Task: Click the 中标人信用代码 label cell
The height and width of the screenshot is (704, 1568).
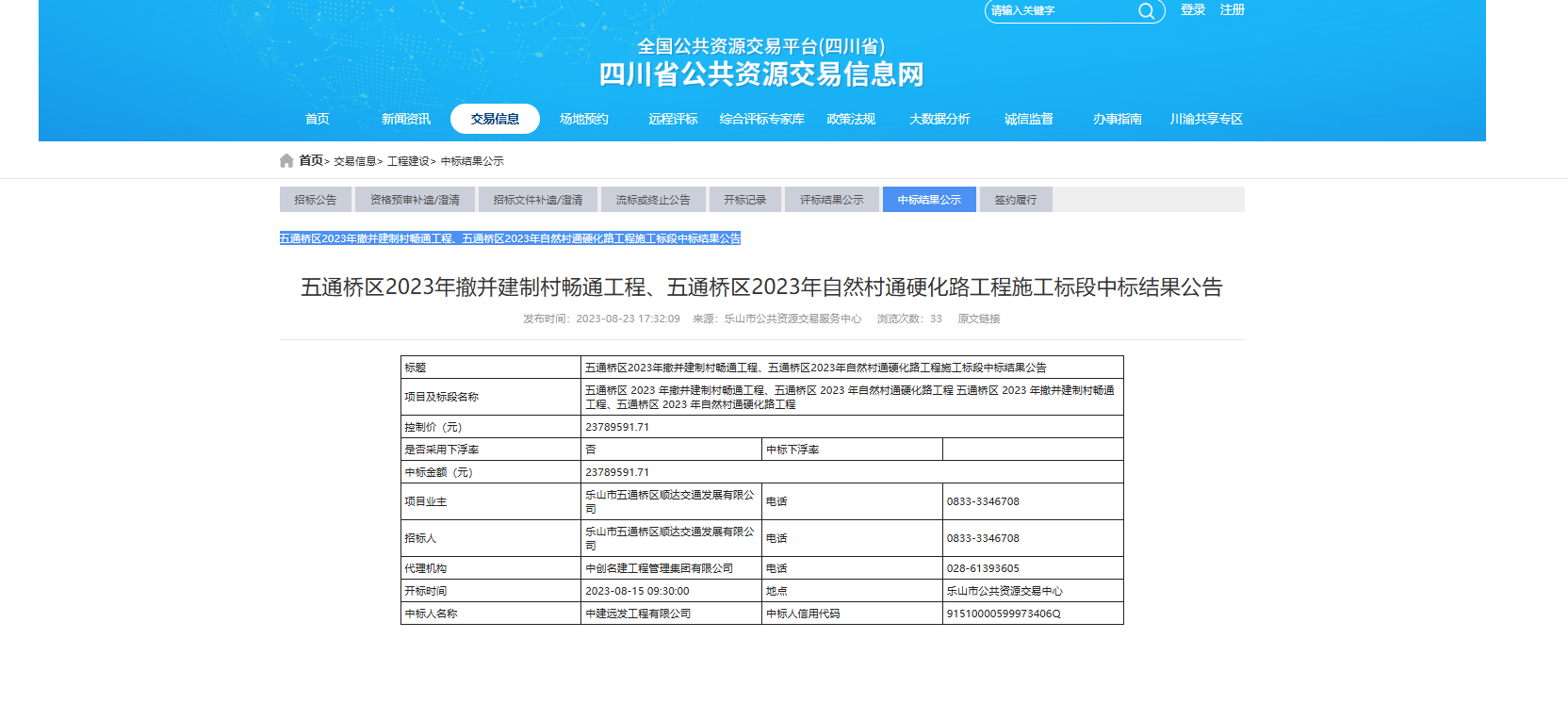Action: click(853, 614)
